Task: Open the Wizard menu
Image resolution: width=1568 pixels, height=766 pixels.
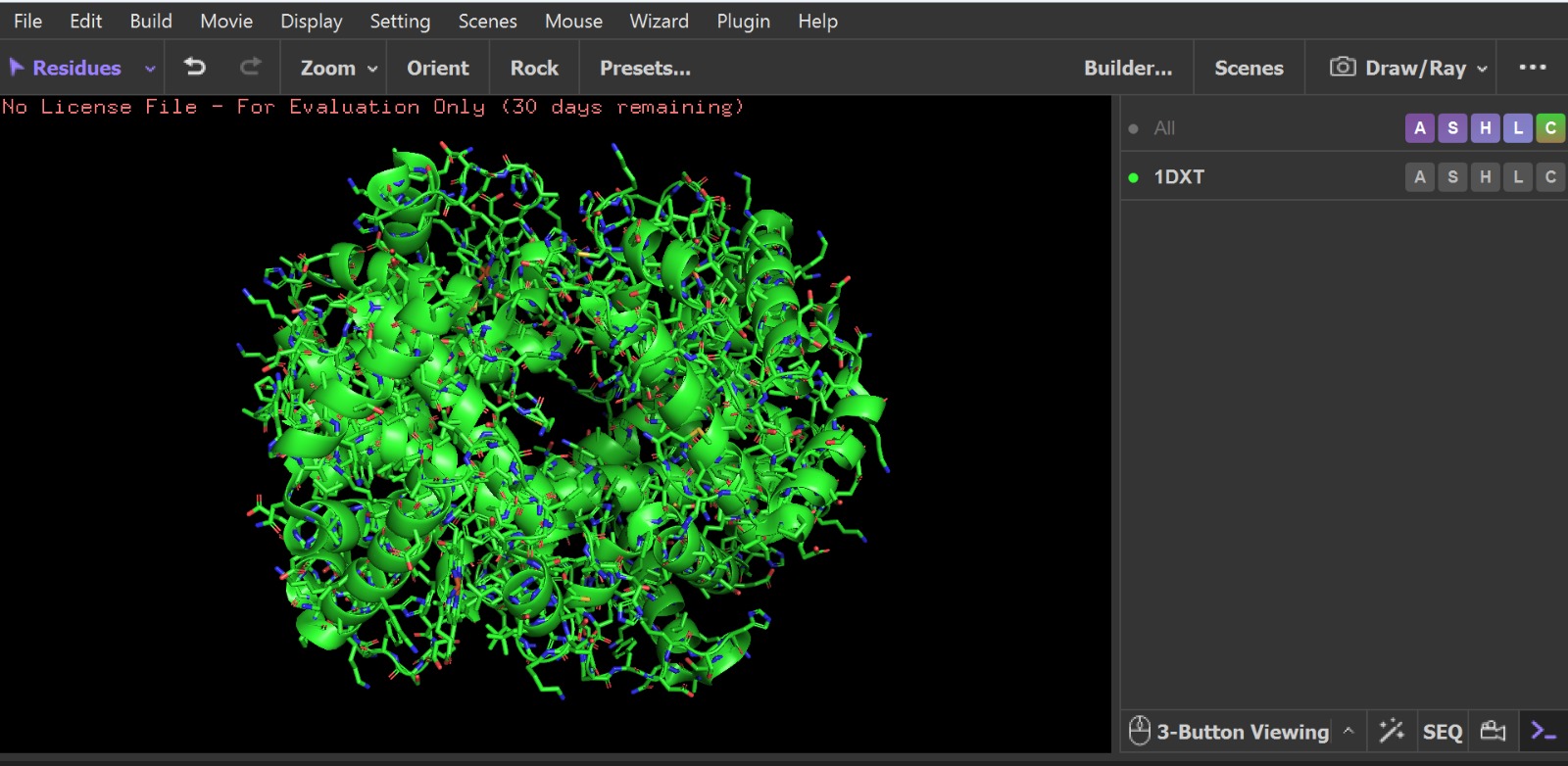Action: [659, 21]
